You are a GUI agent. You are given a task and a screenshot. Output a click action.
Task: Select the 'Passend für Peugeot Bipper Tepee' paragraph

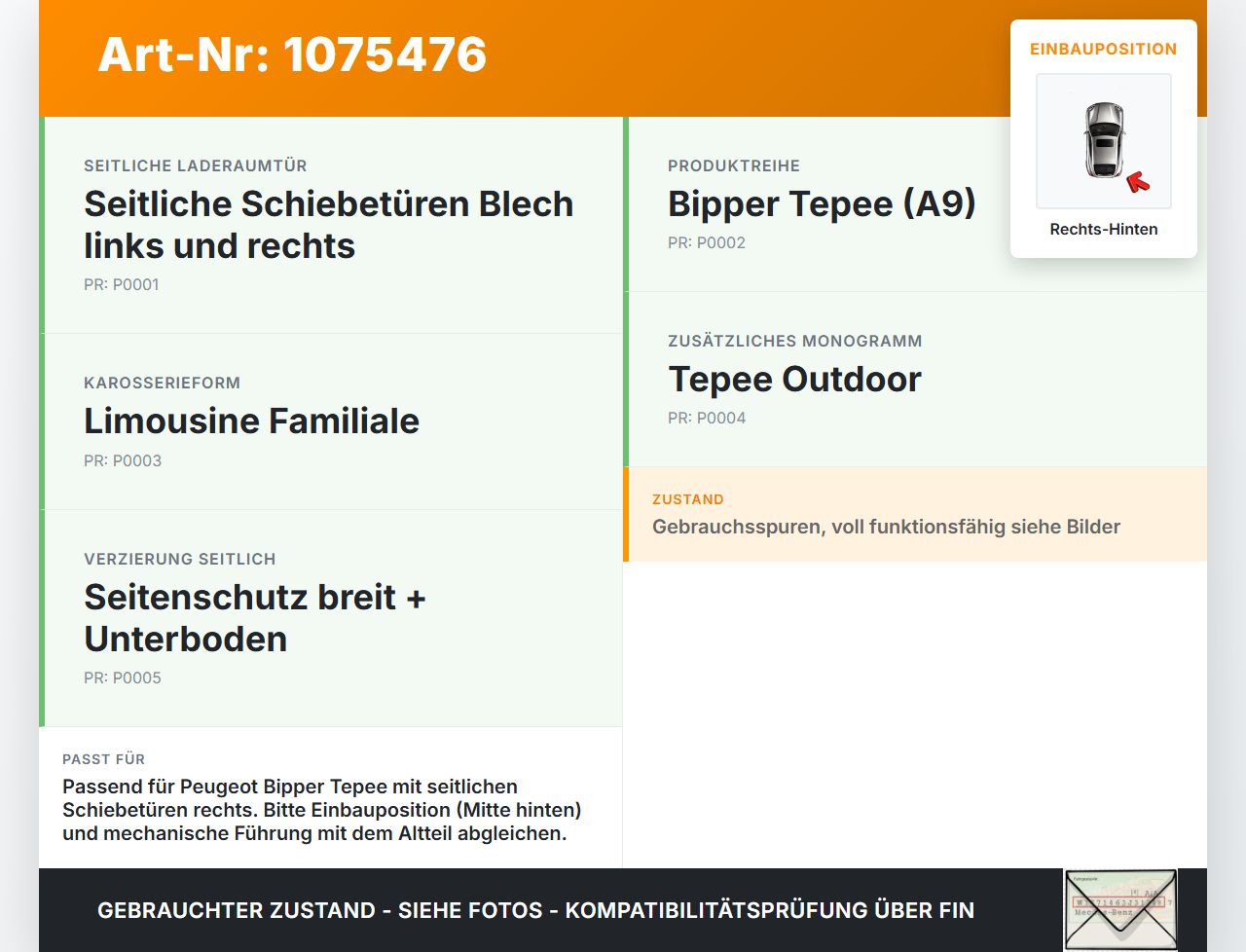pos(322,810)
